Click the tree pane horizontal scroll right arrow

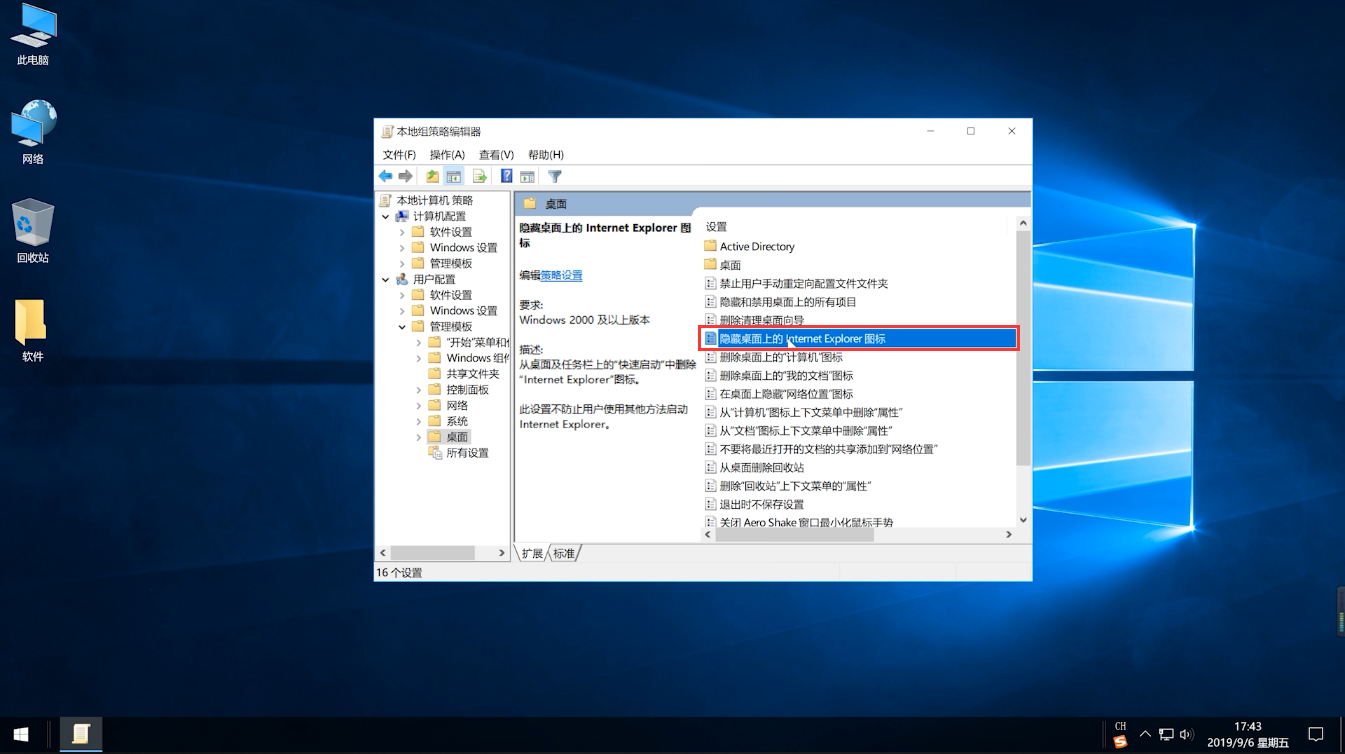(501, 553)
